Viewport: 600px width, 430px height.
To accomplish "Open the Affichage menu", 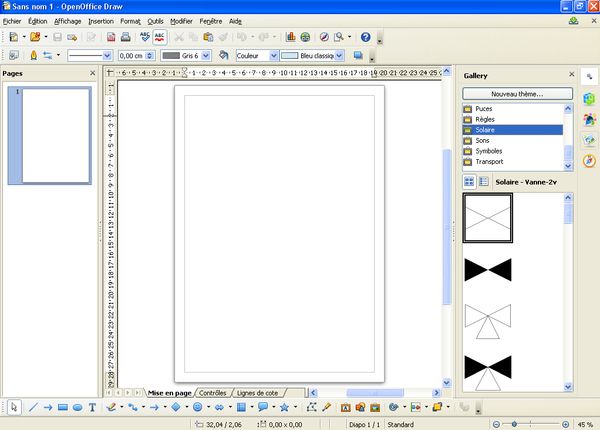I will point(67,21).
